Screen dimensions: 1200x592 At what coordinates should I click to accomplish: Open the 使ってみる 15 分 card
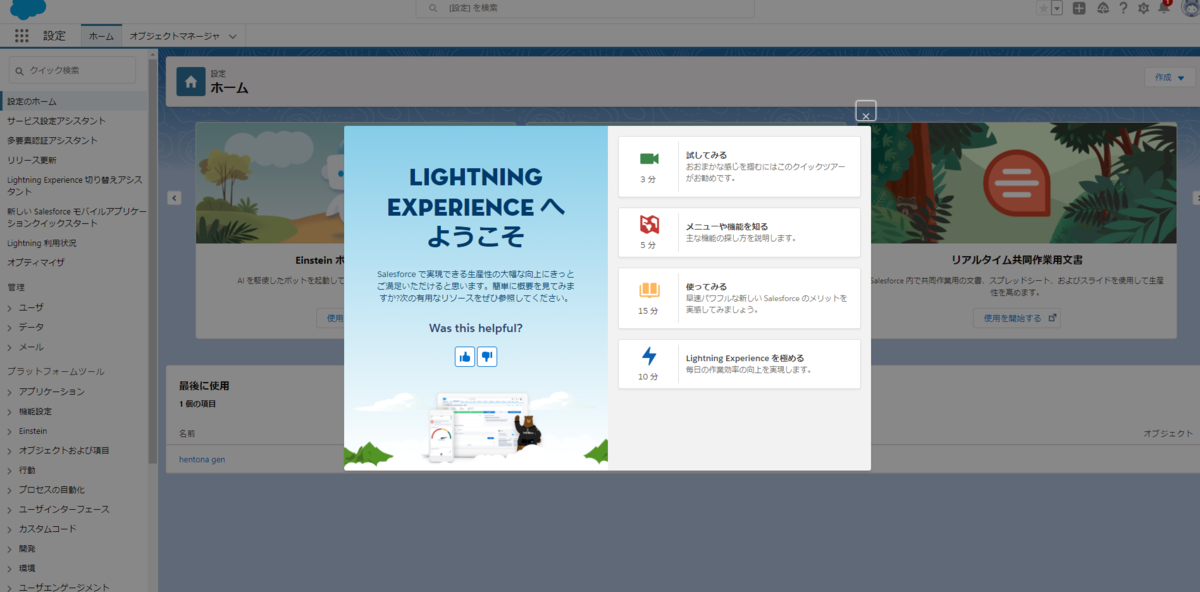[739, 298]
